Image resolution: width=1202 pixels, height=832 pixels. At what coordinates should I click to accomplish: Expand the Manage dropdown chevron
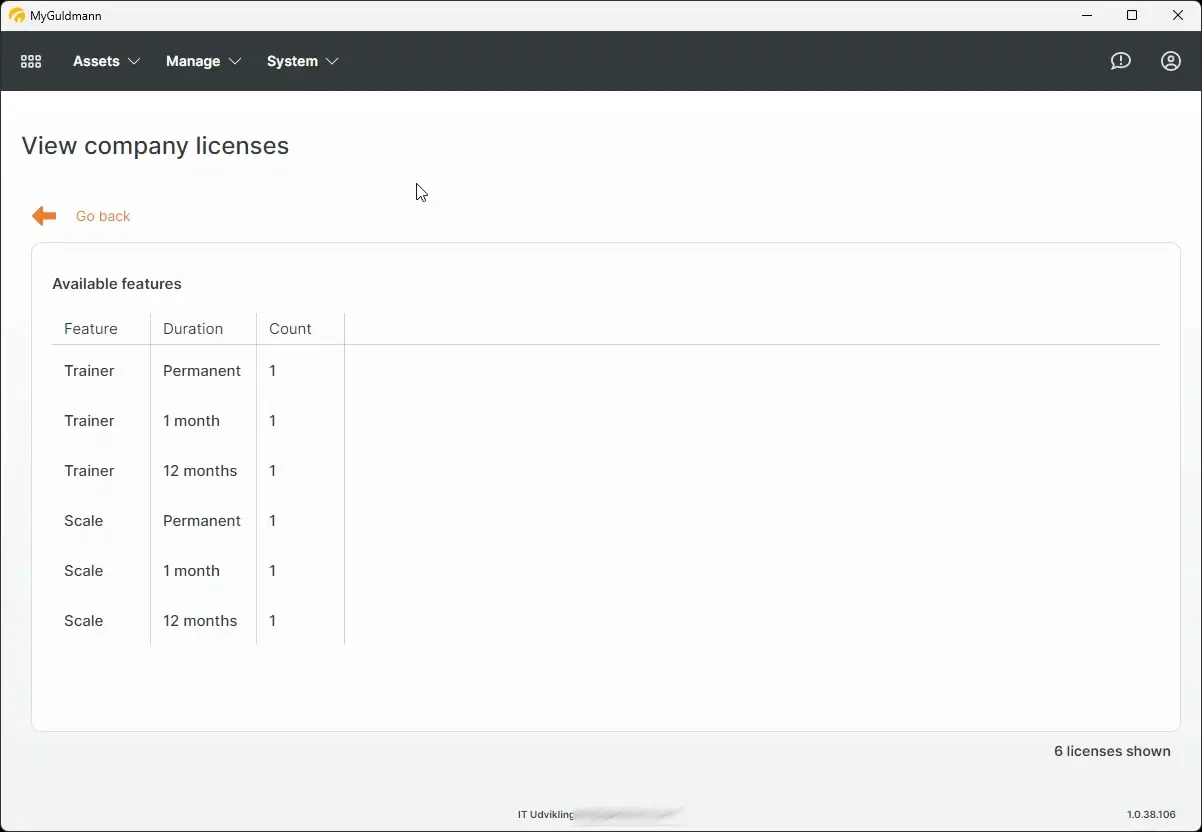pos(237,61)
